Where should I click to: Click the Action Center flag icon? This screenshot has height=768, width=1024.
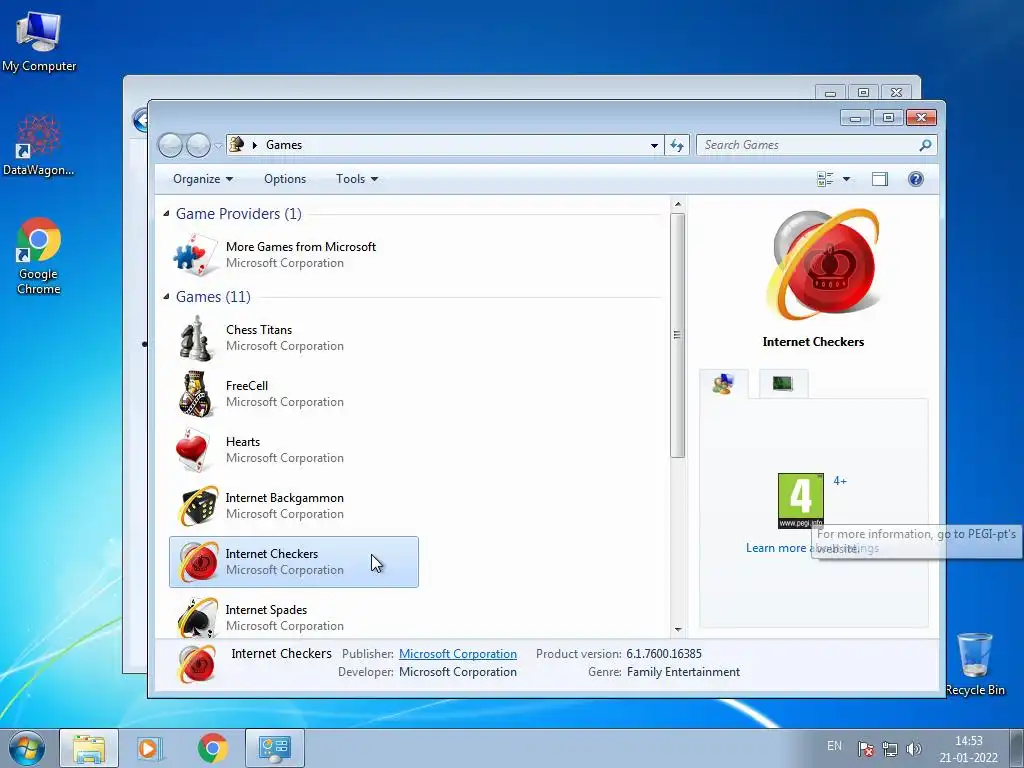pyautogui.click(x=866, y=749)
